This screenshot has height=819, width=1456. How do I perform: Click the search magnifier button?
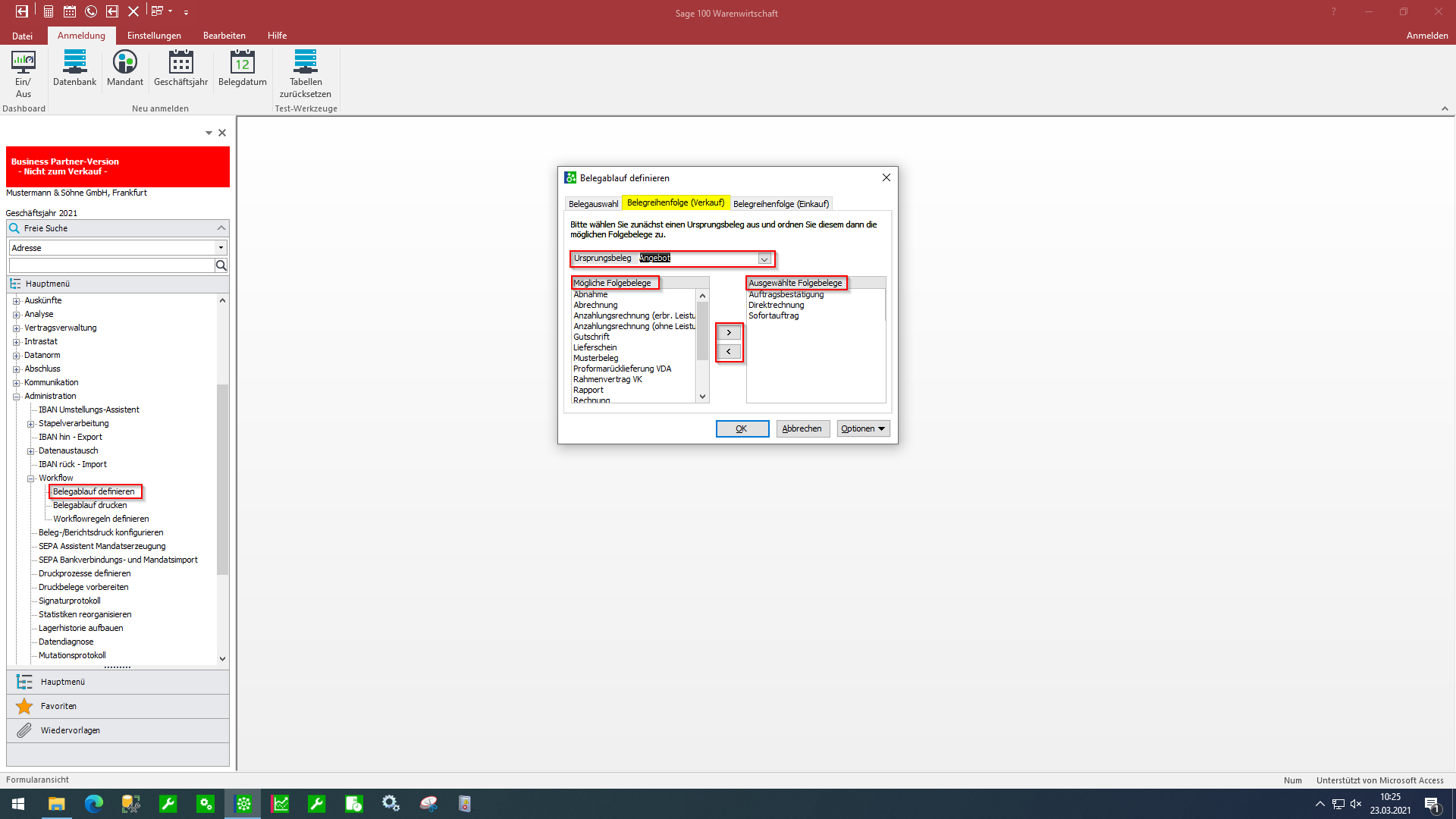pos(221,265)
